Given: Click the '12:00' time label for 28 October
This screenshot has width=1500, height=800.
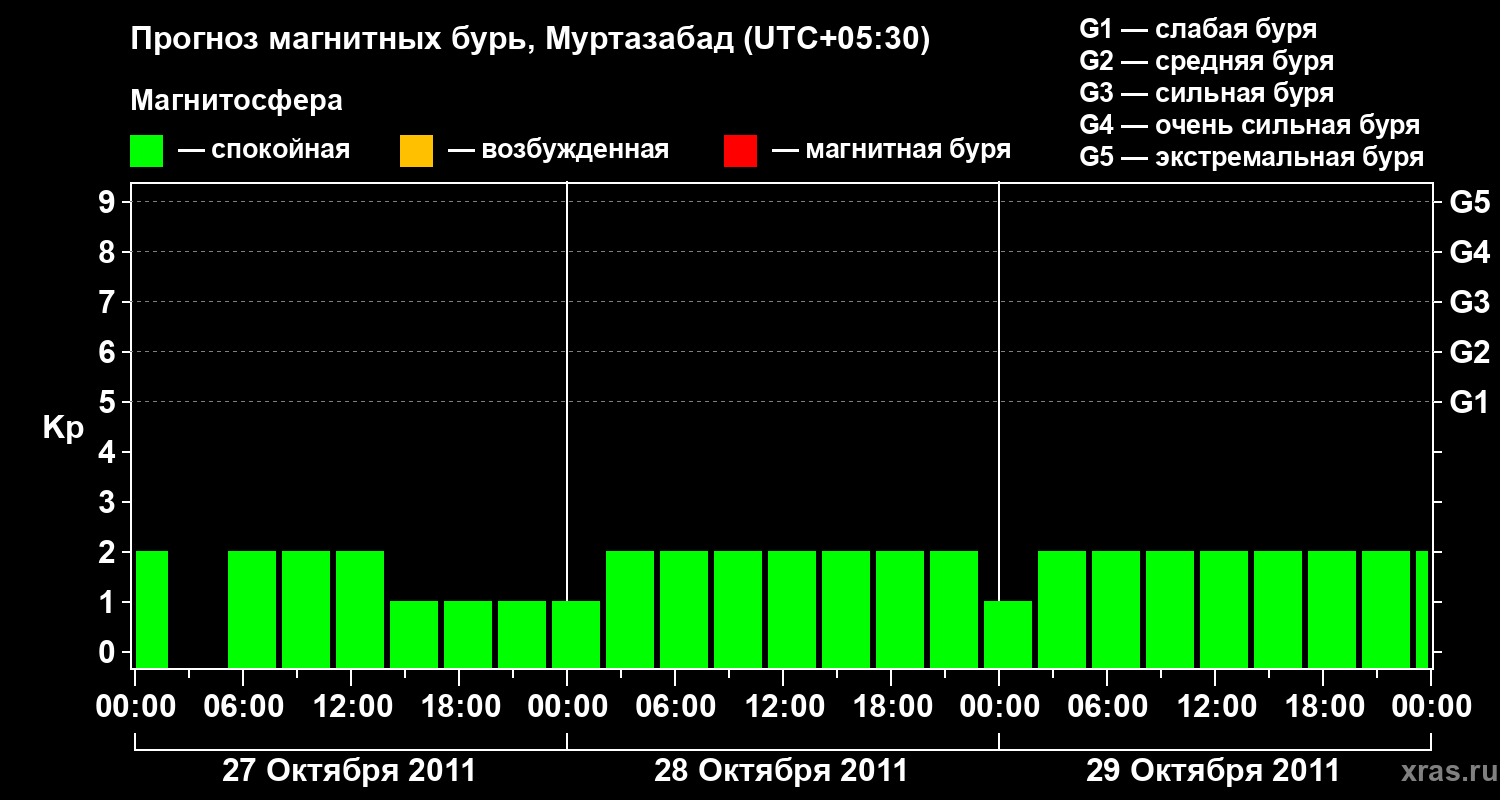Looking at the screenshot, I should tap(783, 707).
